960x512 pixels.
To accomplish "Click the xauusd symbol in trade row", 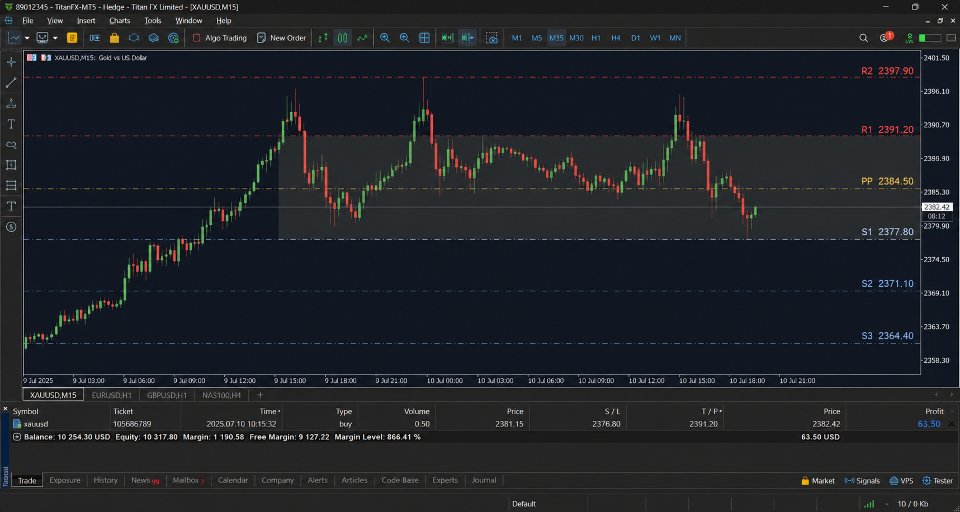I will point(36,424).
